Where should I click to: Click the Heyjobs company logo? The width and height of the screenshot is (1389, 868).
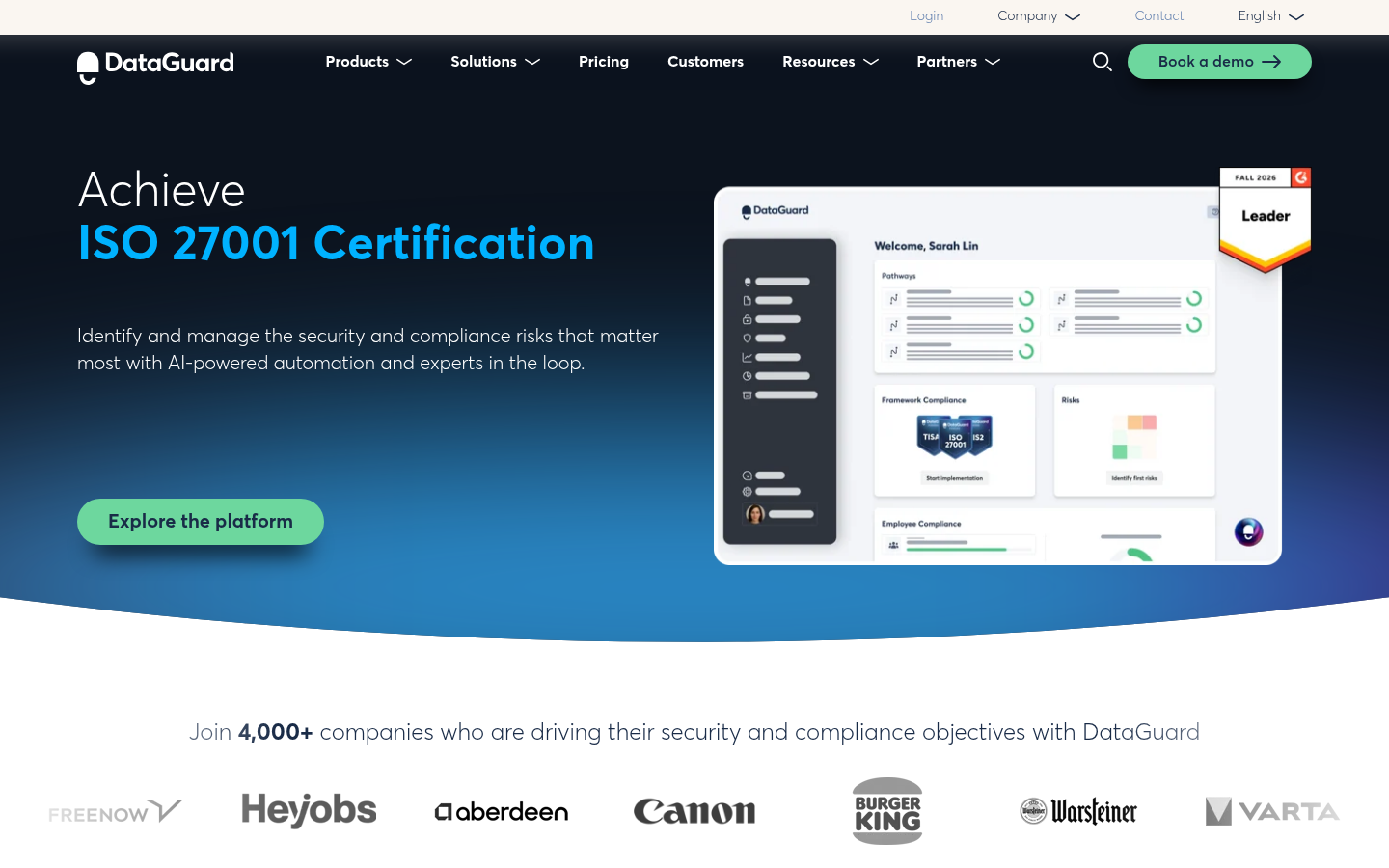point(309,810)
